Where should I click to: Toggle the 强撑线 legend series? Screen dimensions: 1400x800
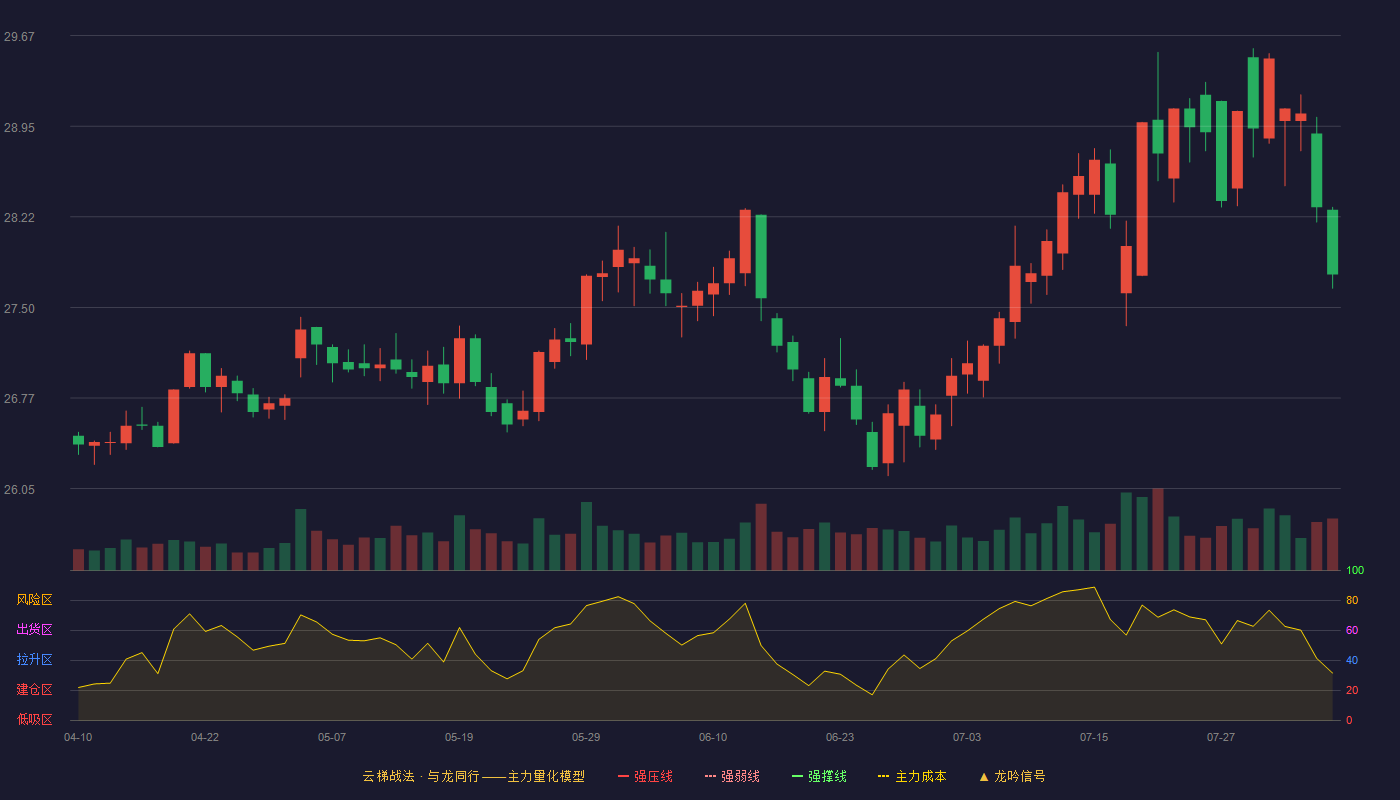(x=819, y=776)
